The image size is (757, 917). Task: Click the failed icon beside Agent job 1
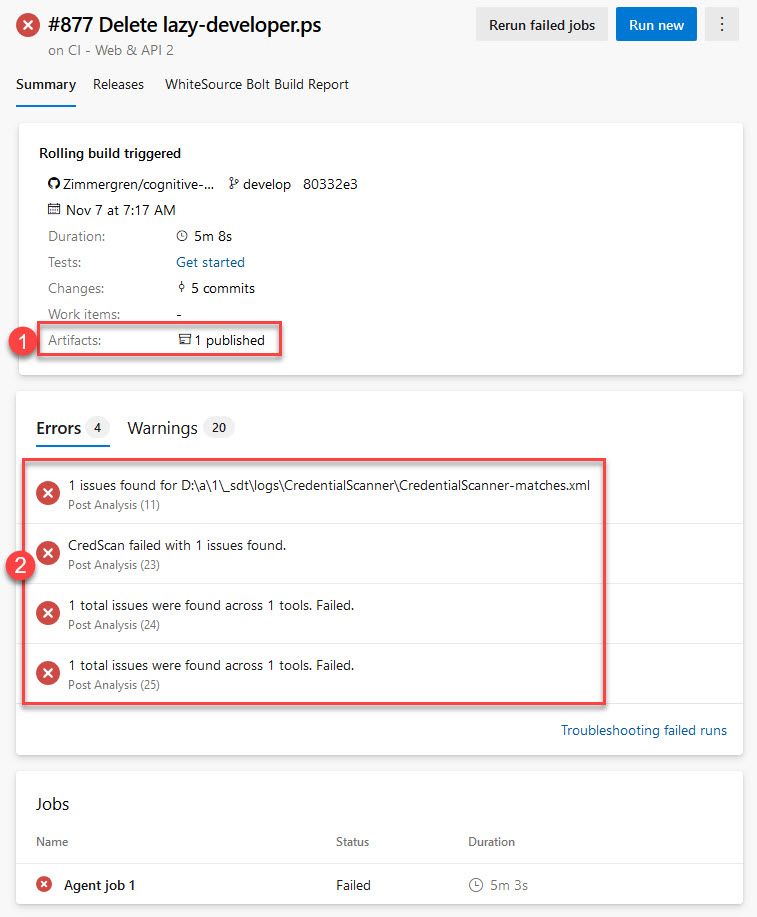click(x=44, y=885)
